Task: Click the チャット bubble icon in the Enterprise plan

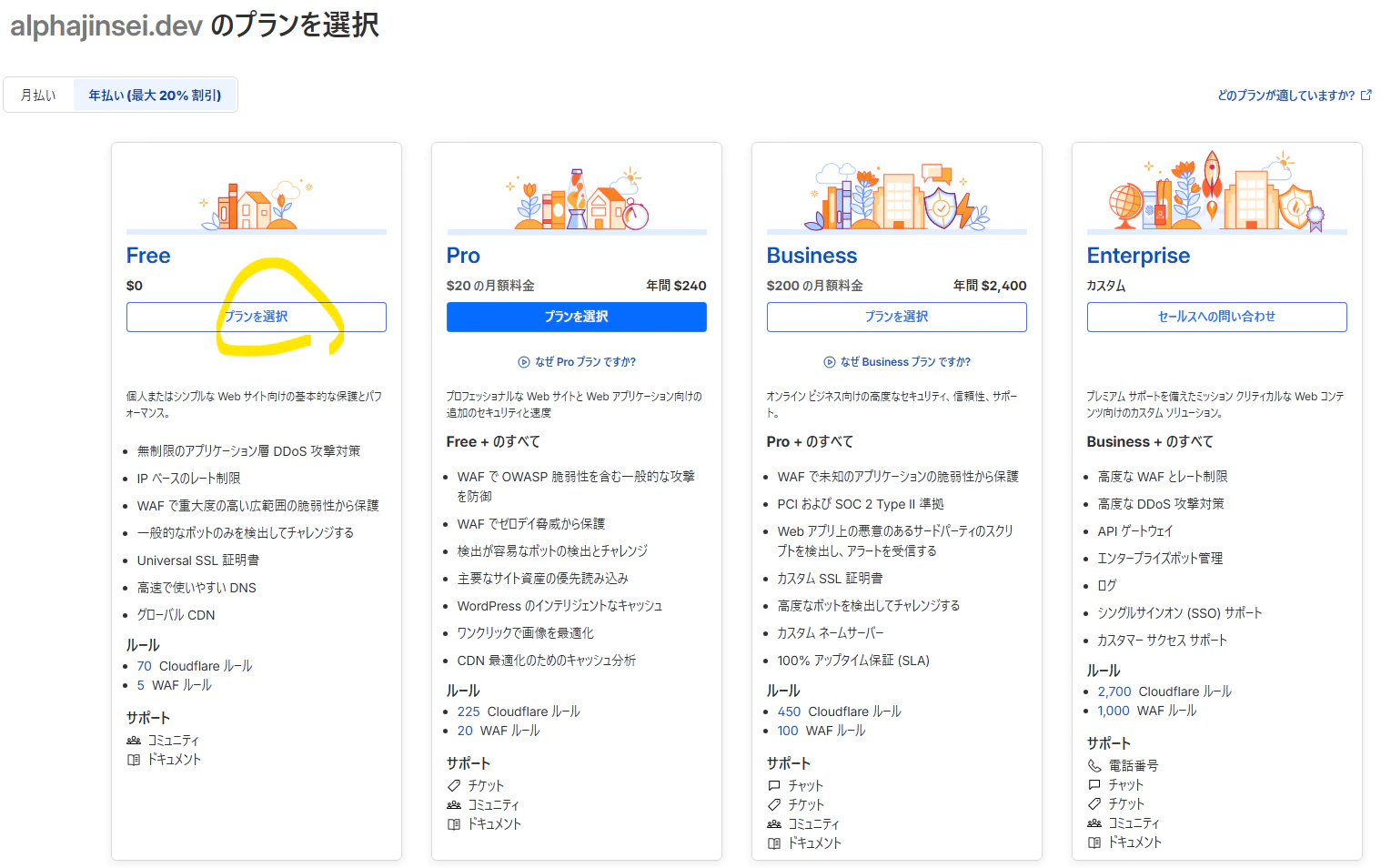Action: pyautogui.click(x=1094, y=784)
